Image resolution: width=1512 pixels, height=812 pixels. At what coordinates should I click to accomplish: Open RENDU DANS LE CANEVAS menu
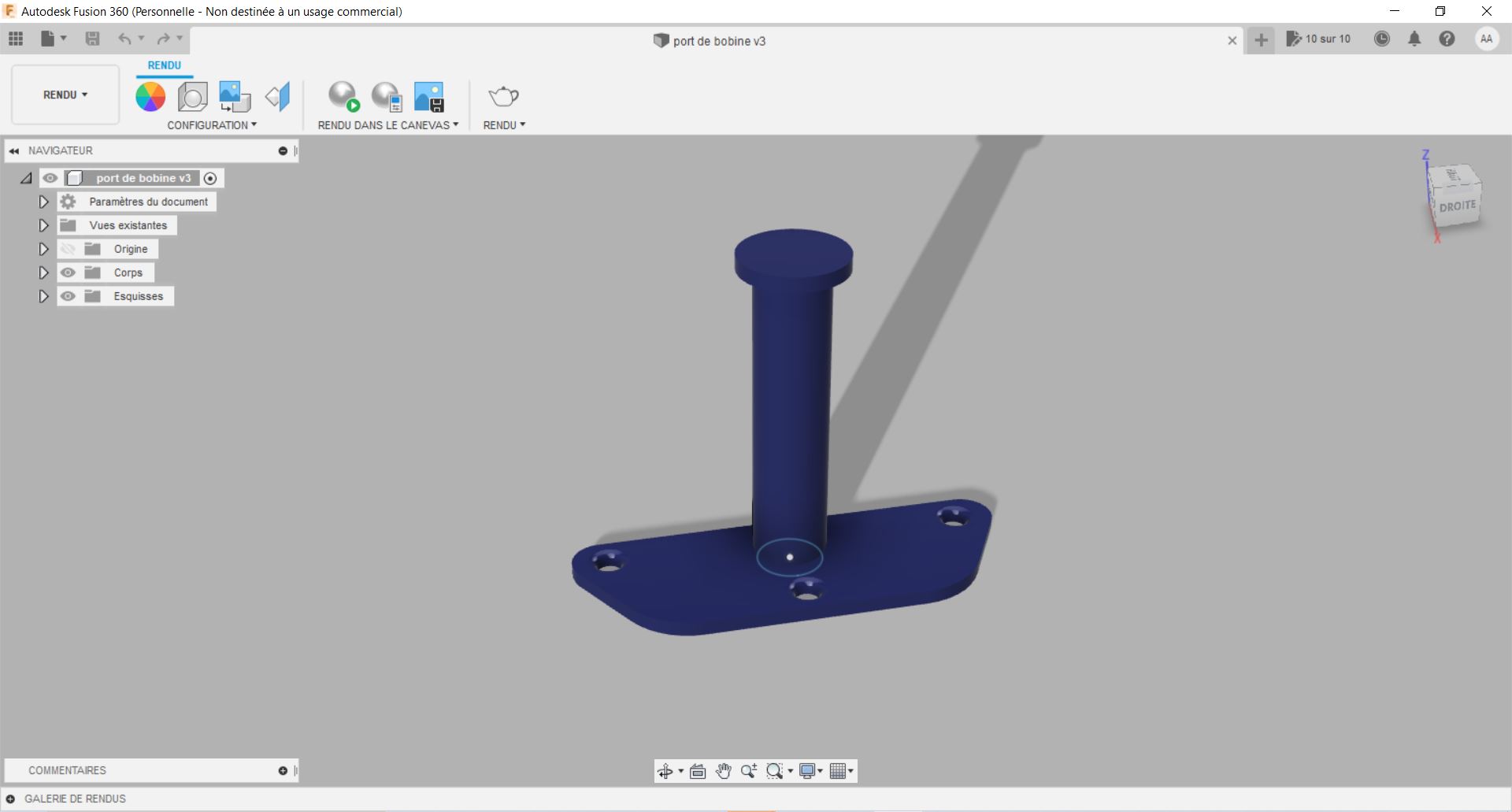(x=387, y=125)
